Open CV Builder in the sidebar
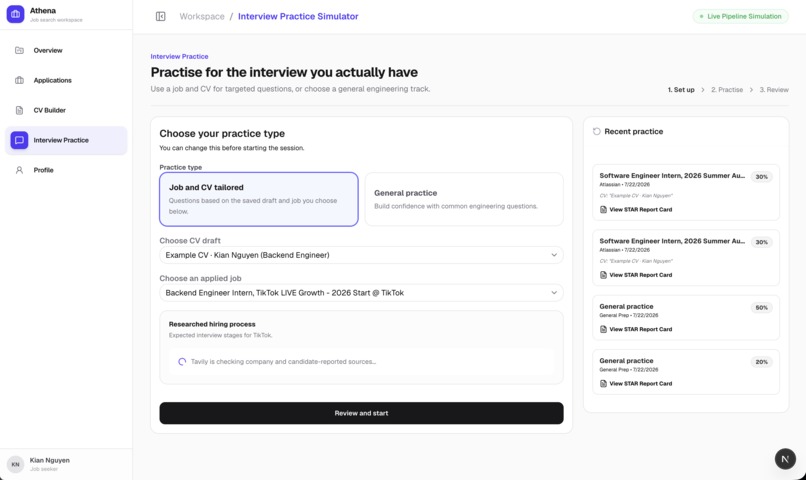This screenshot has width=806, height=480. click(66, 110)
